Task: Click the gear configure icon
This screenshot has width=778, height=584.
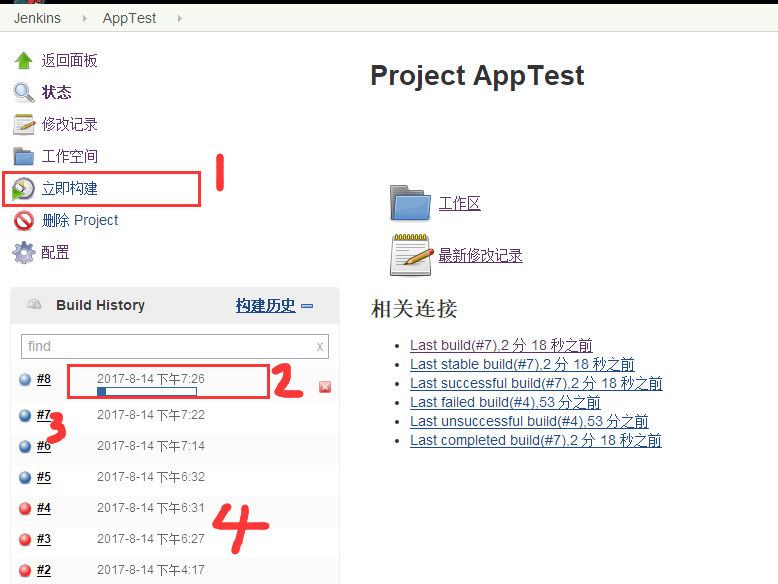Action: tap(23, 253)
